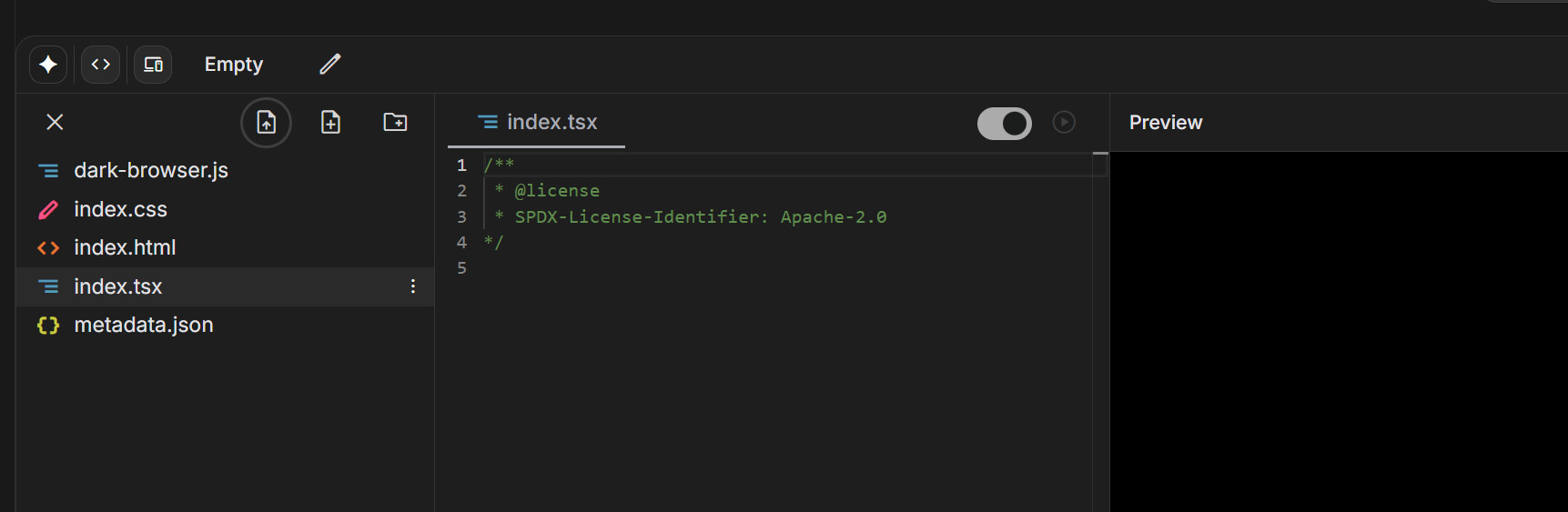Click the pencil icon to rename Empty
Viewport: 1568px width, 512px height.
coord(329,65)
